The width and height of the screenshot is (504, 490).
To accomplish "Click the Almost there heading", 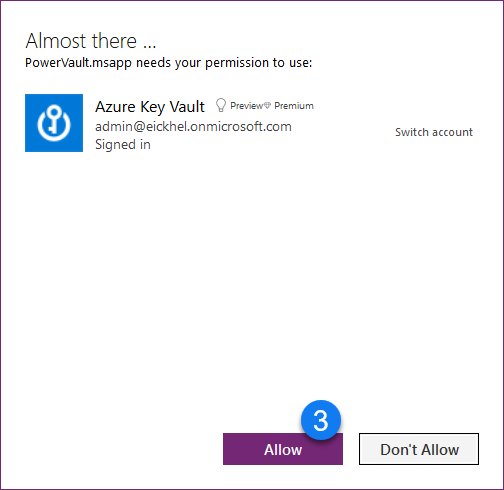I will tap(91, 41).
